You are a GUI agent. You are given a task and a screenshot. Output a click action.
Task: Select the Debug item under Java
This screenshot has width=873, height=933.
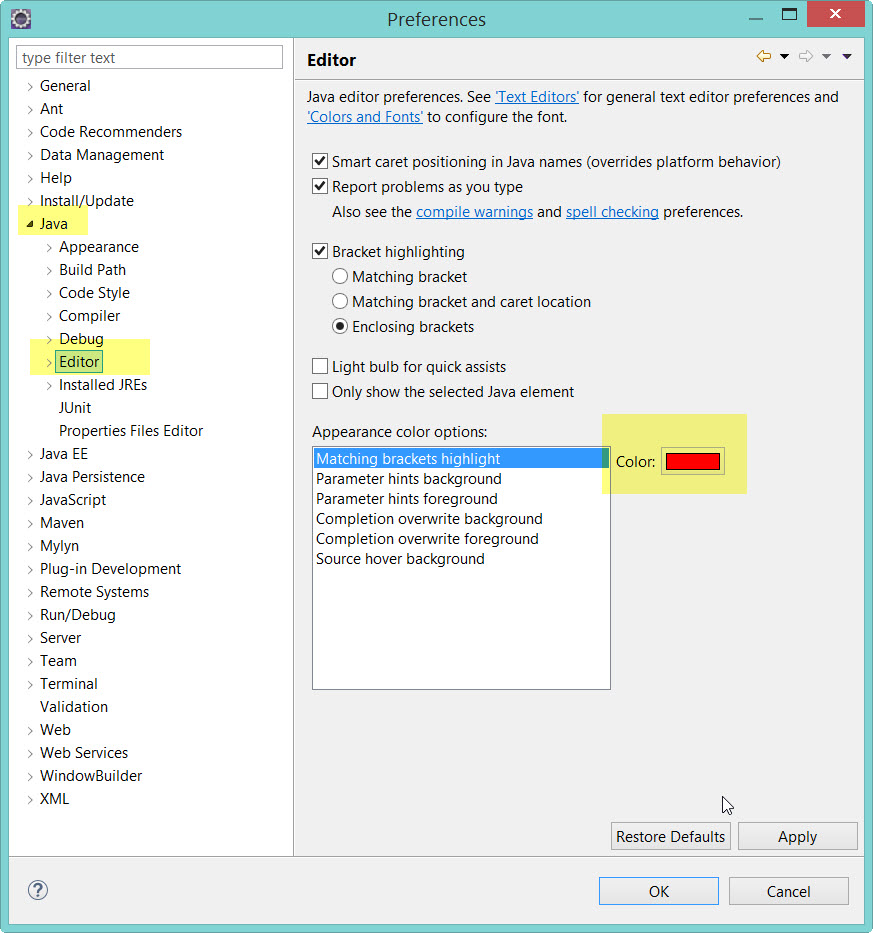pos(81,339)
